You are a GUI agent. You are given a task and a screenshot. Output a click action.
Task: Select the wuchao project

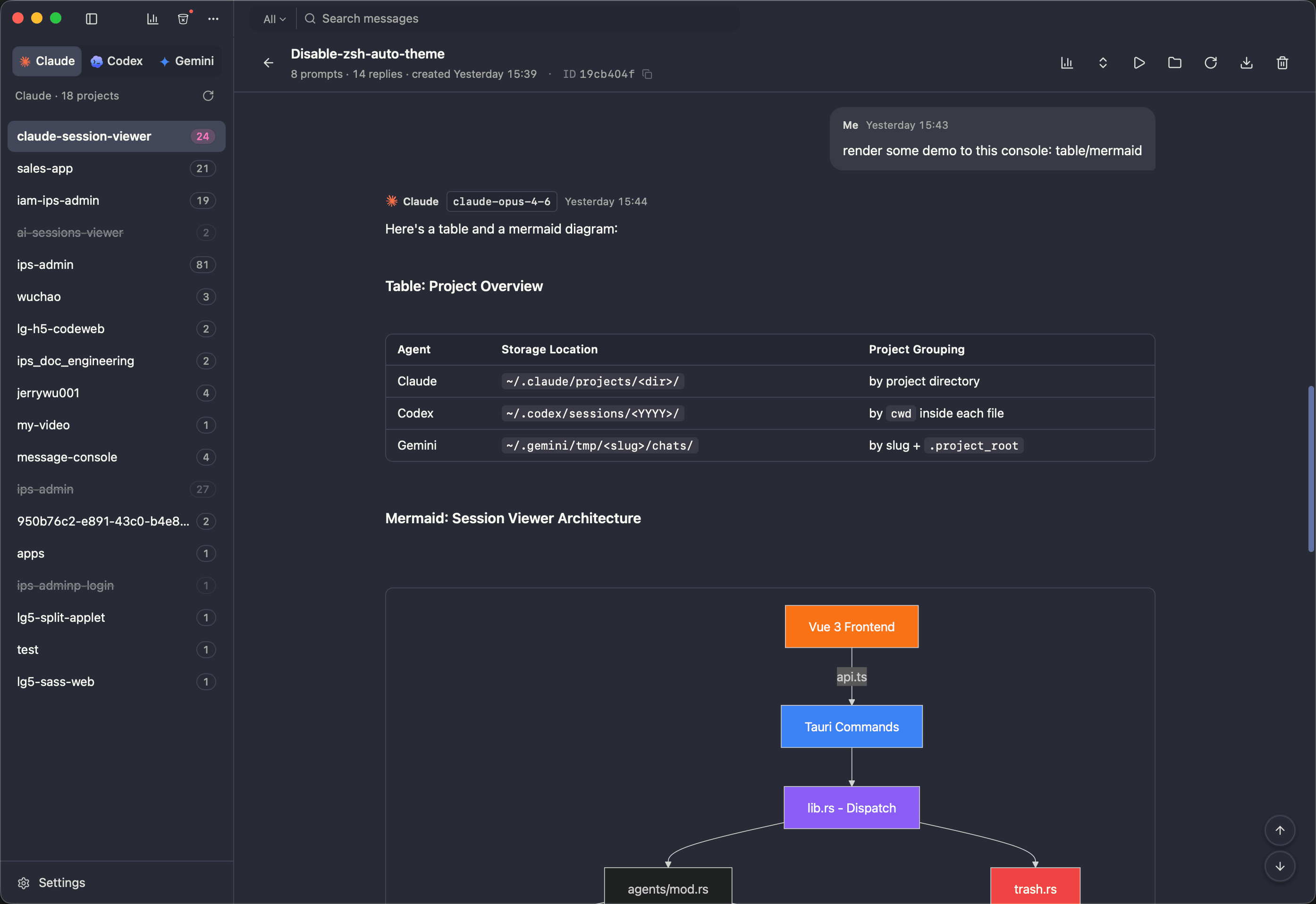(116, 297)
